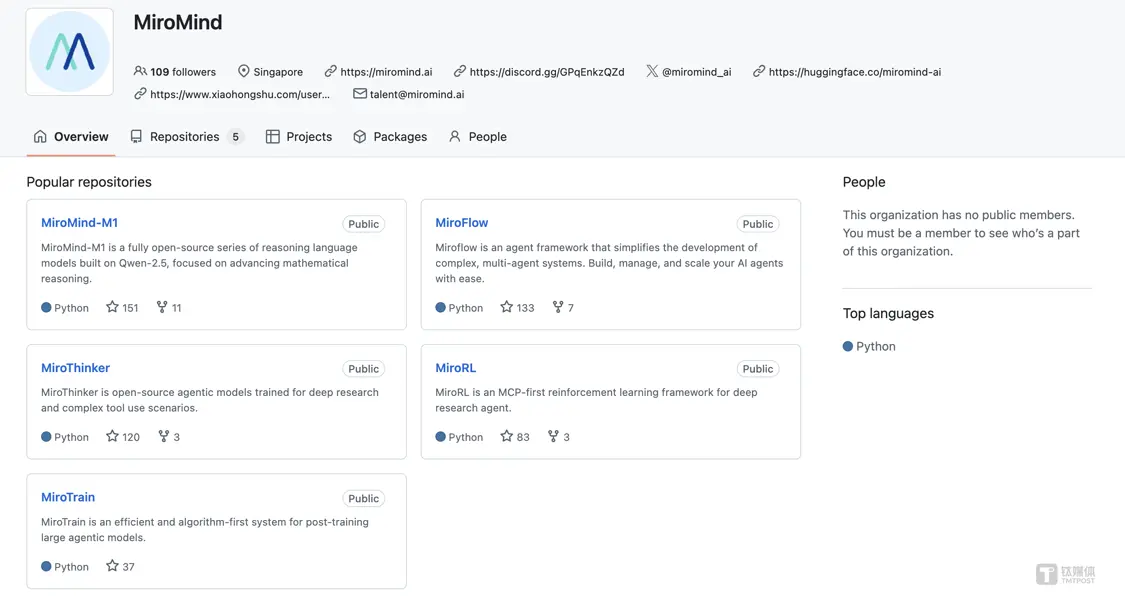Open the MiroFlow repository
This screenshot has height=606, width=1125.
461,223
